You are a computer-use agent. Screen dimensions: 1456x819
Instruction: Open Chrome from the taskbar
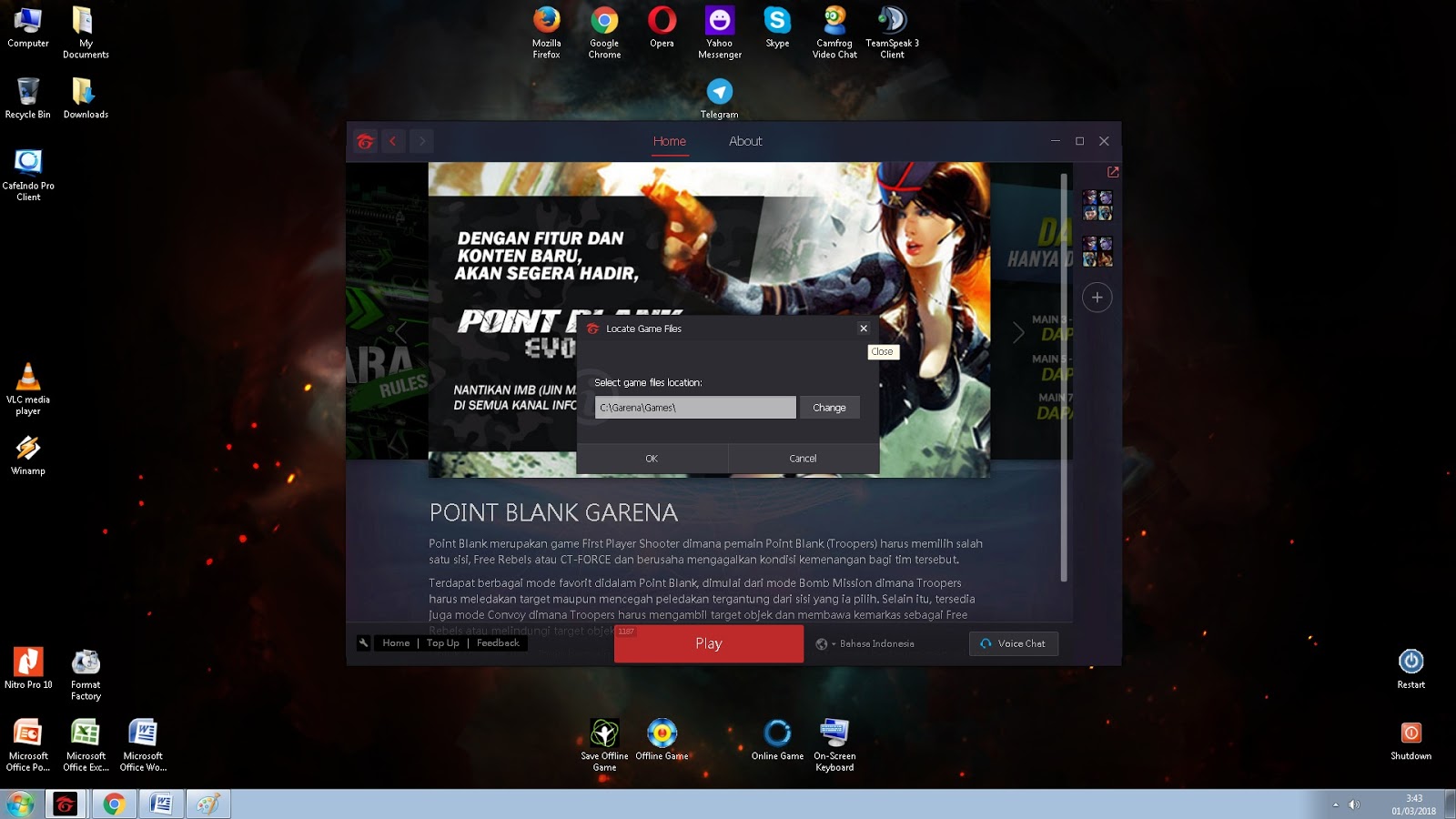[114, 804]
